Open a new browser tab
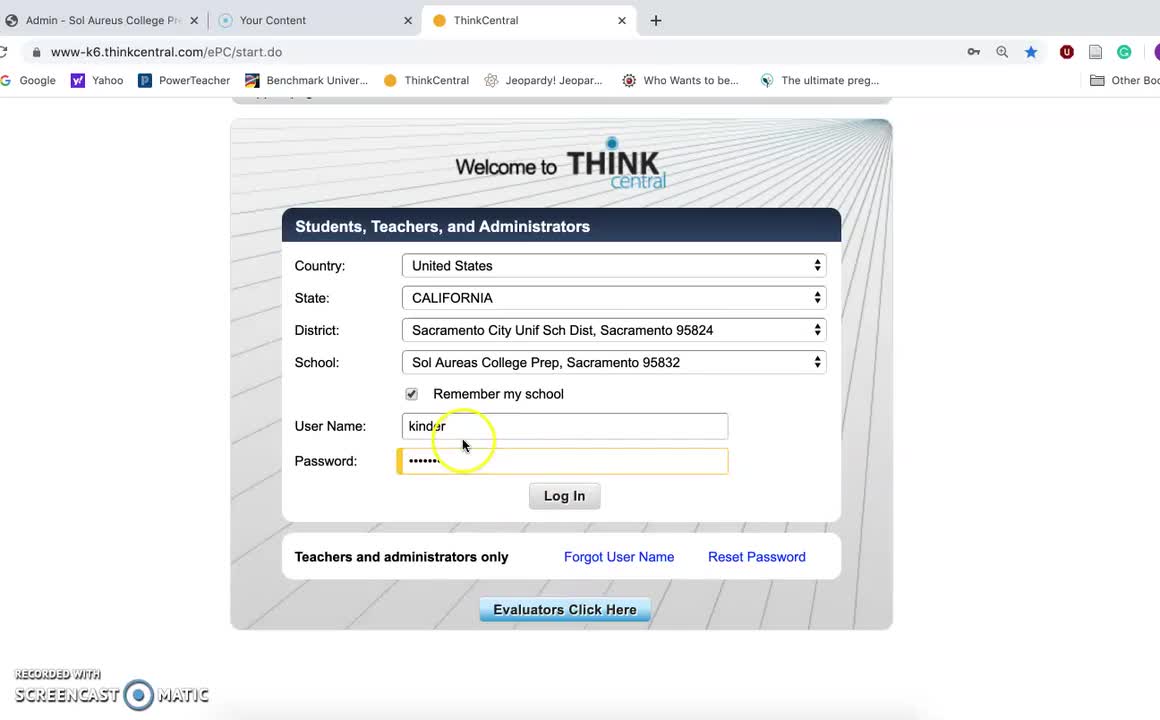This screenshot has height=720, width=1160. [x=655, y=21]
